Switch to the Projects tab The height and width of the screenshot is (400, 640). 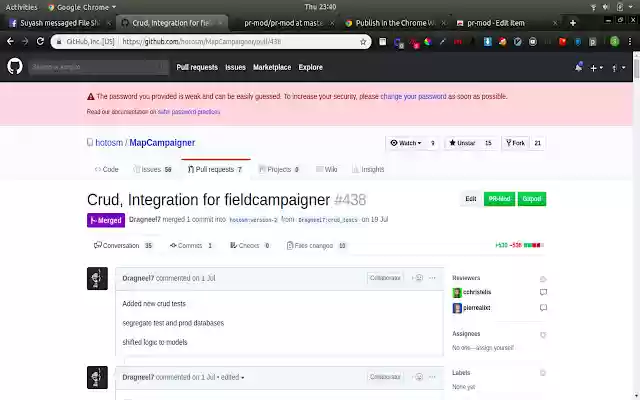279,169
